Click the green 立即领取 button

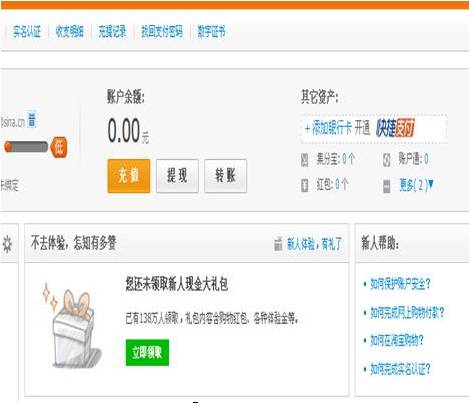(x=147, y=352)
